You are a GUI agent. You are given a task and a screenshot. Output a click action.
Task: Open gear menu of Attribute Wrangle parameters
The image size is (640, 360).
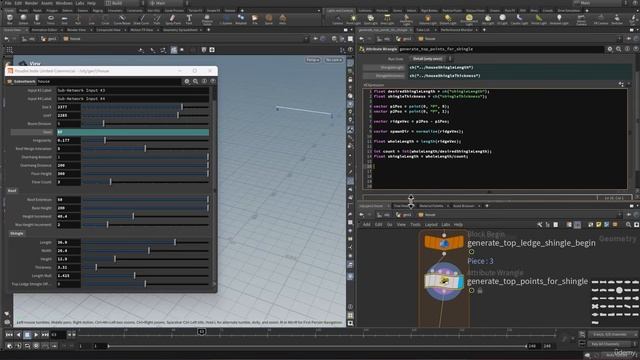pyautogui.click(x=610, y=49)
